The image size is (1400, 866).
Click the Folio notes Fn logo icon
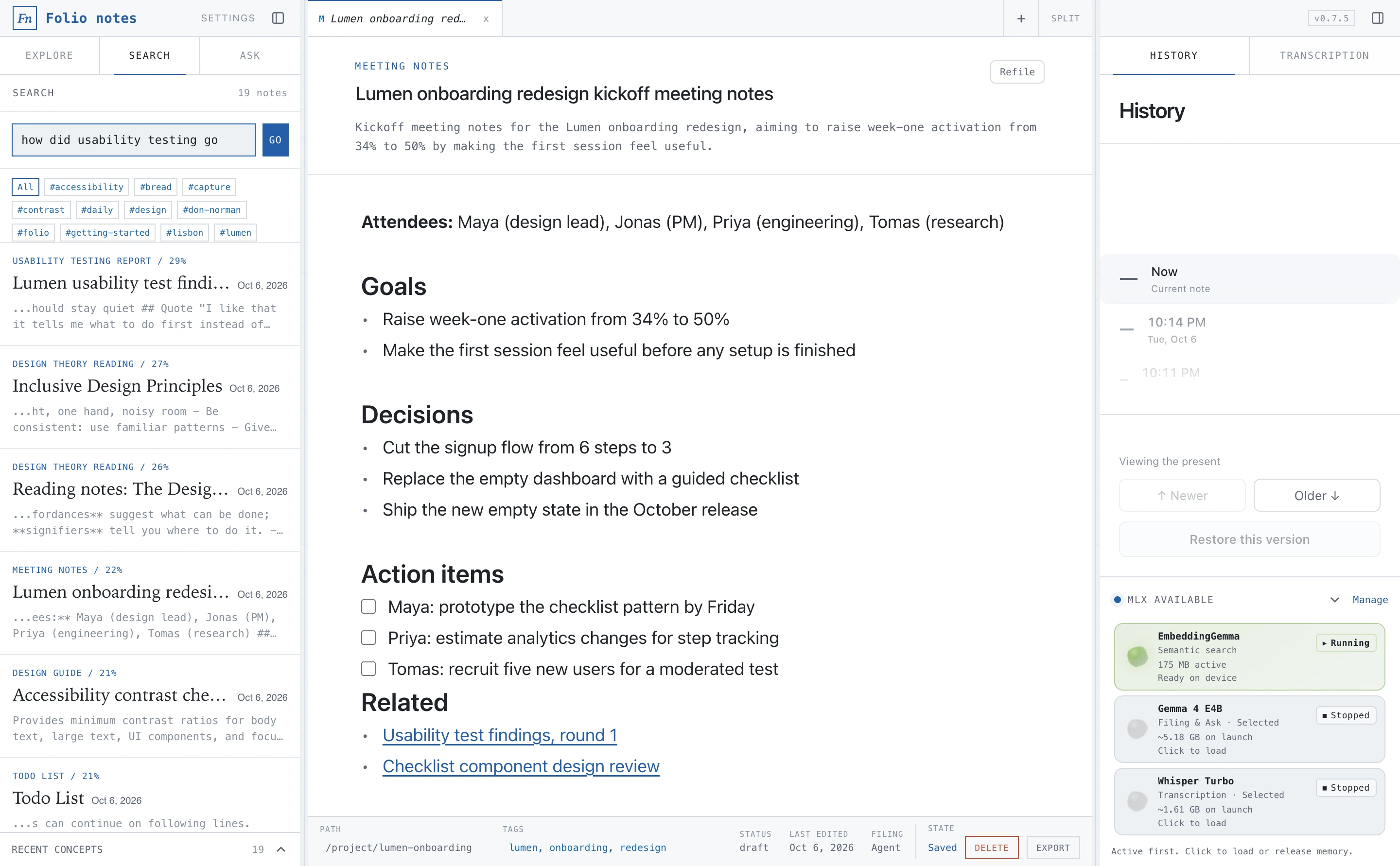click(25, 18)
